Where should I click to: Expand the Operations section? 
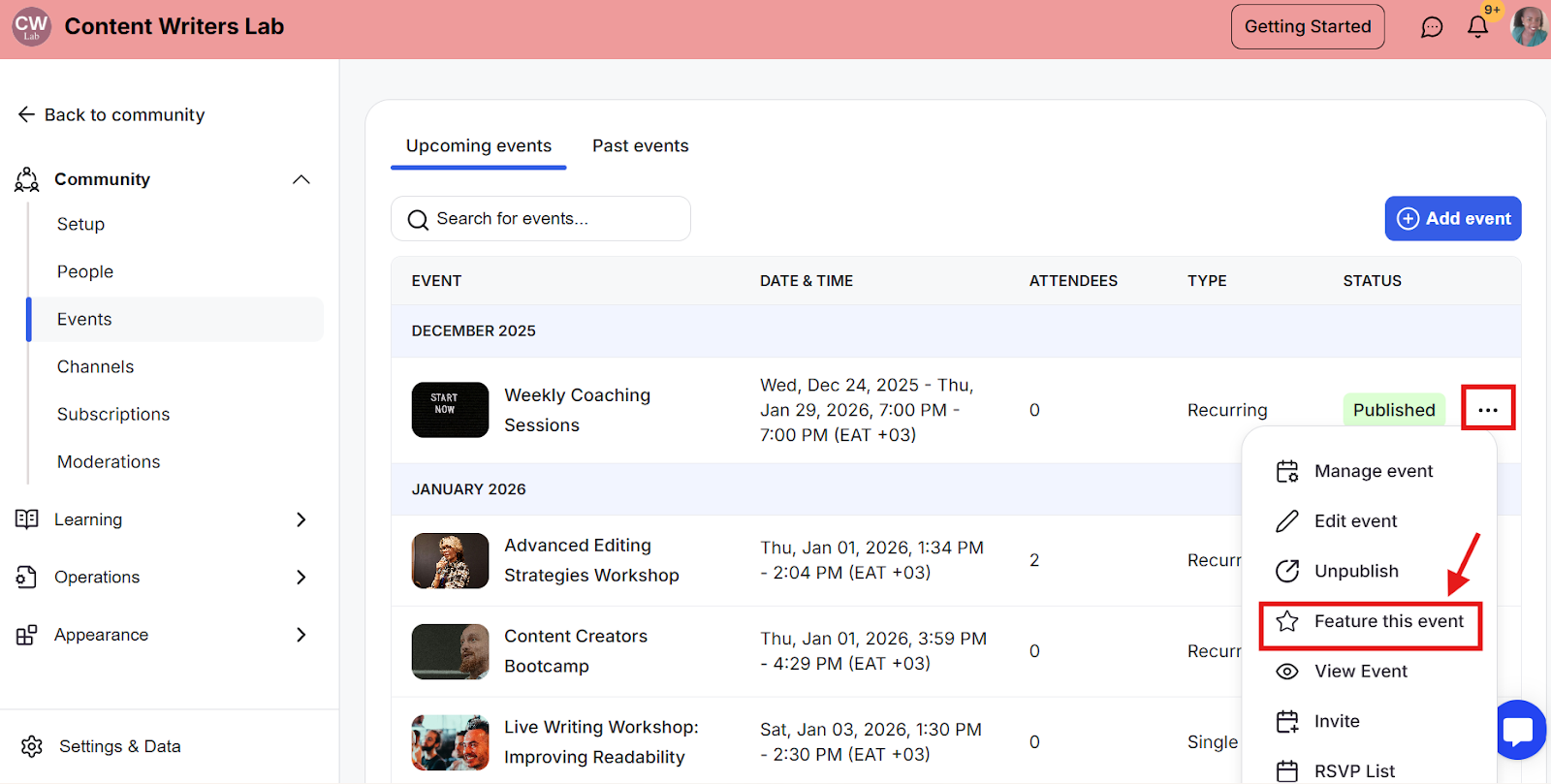[x=301, y=578]
